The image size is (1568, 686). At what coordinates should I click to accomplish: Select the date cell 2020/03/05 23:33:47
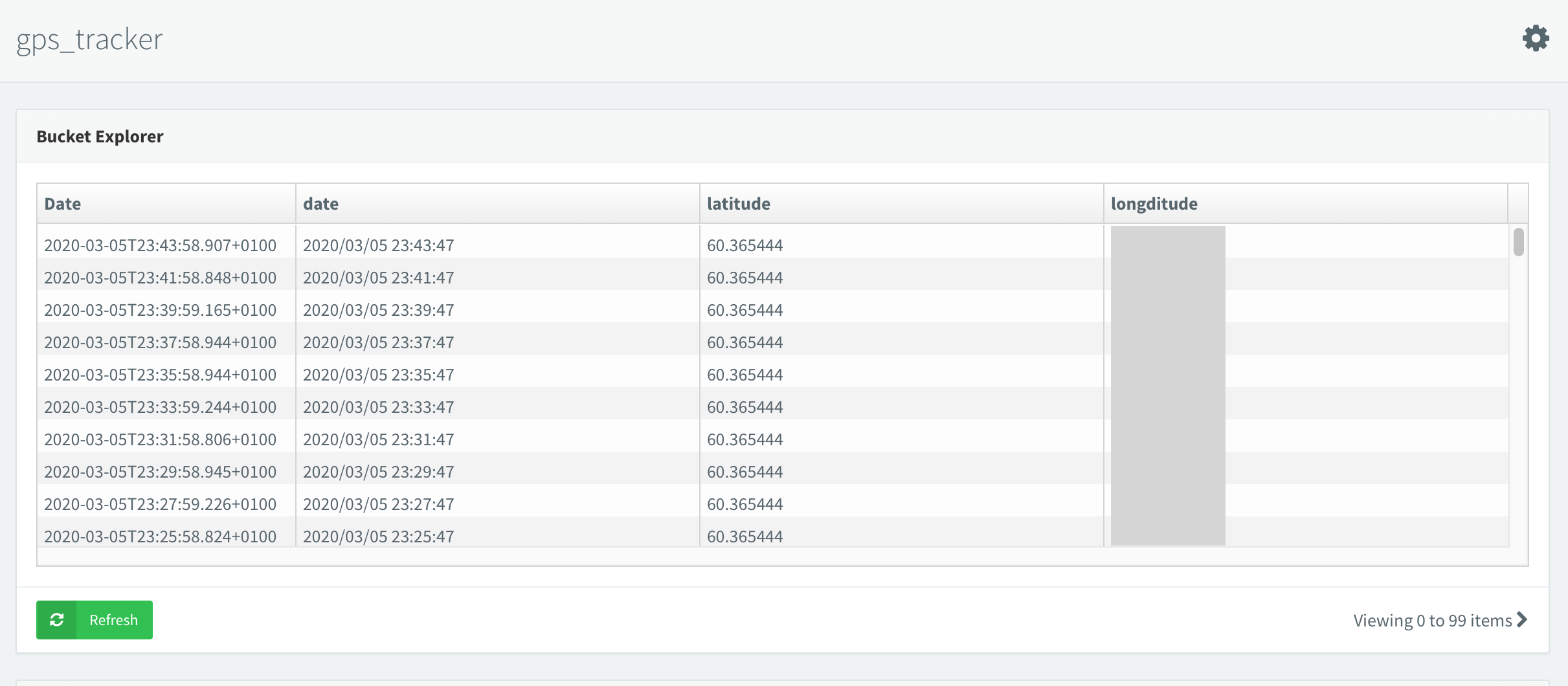379,407
